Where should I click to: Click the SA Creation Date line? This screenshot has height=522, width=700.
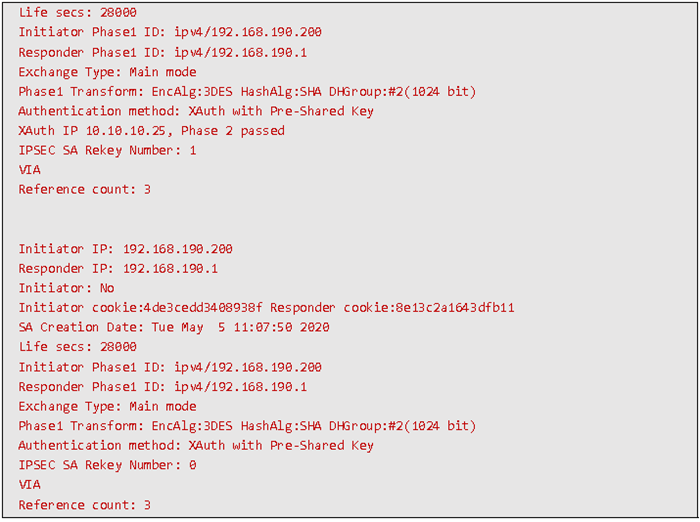(174, 327)
